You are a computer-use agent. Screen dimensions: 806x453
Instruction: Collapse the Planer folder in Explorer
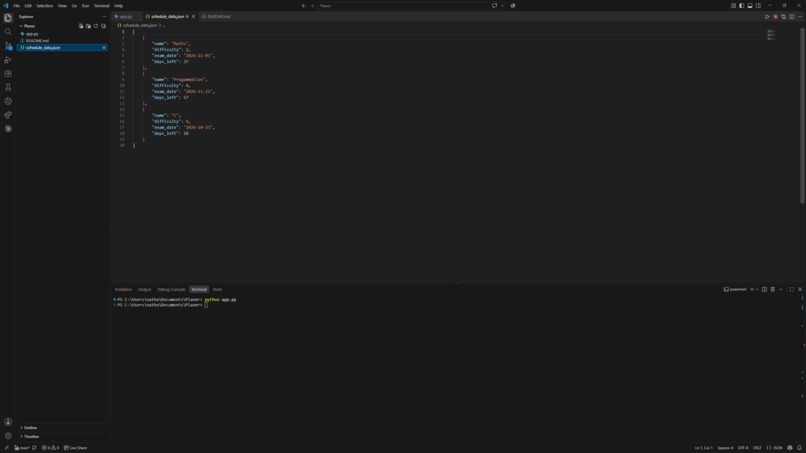(27, 26)
